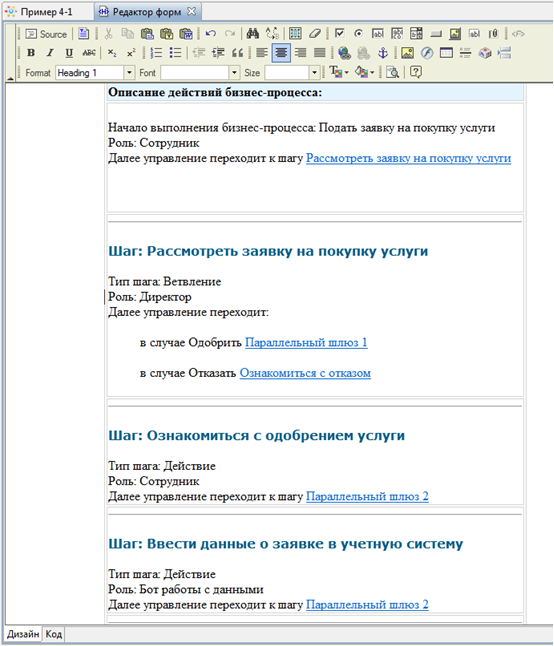The height and width of the screenshot is (646, 554).
Task: Insert a button form element
Action: tap(436, 34)
